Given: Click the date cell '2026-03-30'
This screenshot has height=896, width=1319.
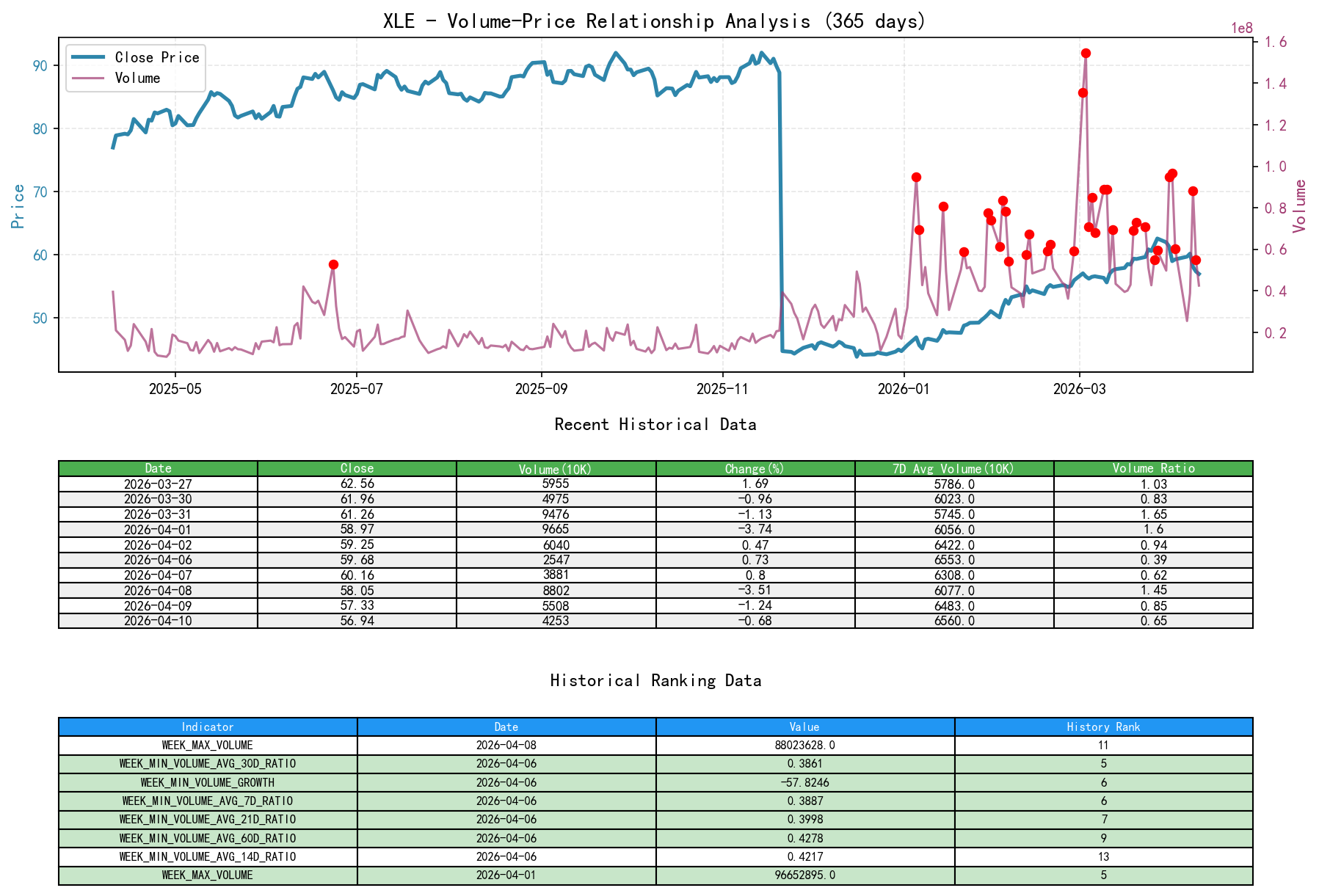Looking at the screenshot, I should [158, 499].
